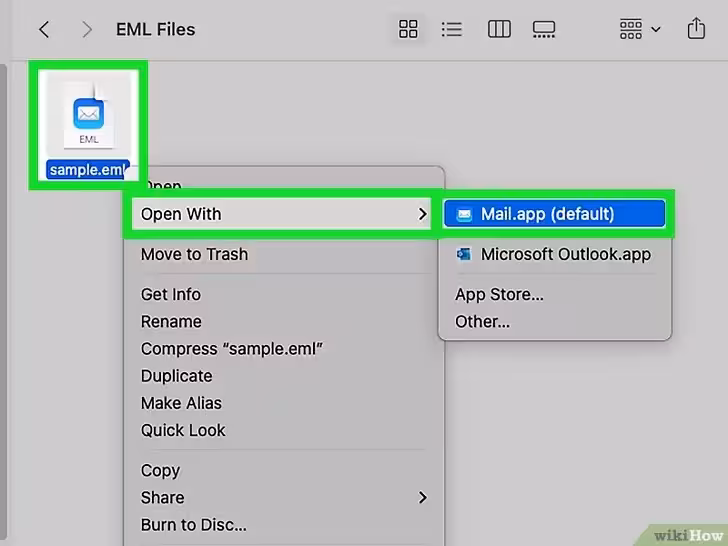Click the EML Files window title

(x=156, y=30)
